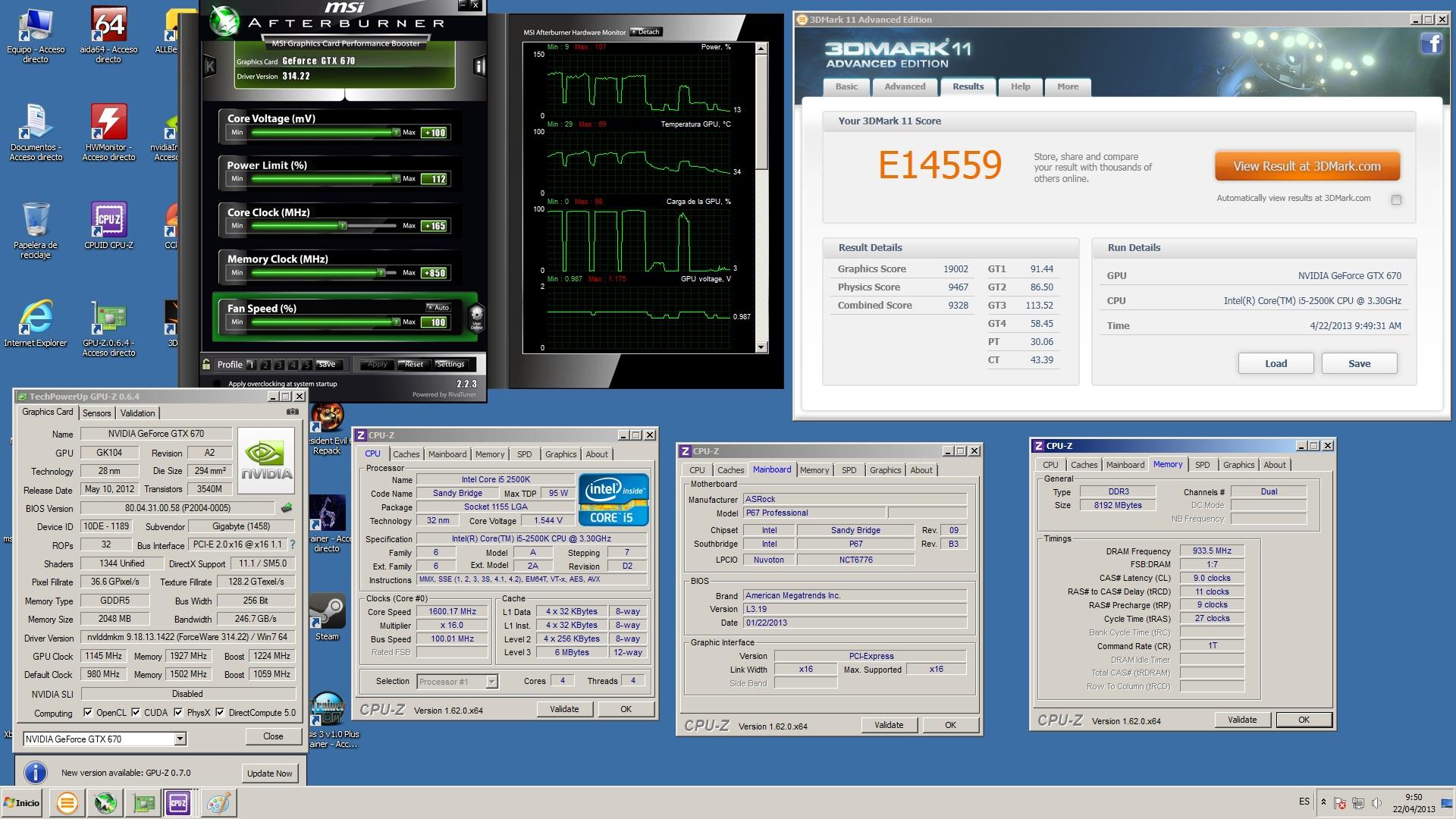Click the Bus Interface question mark icon

pos(293,544)
